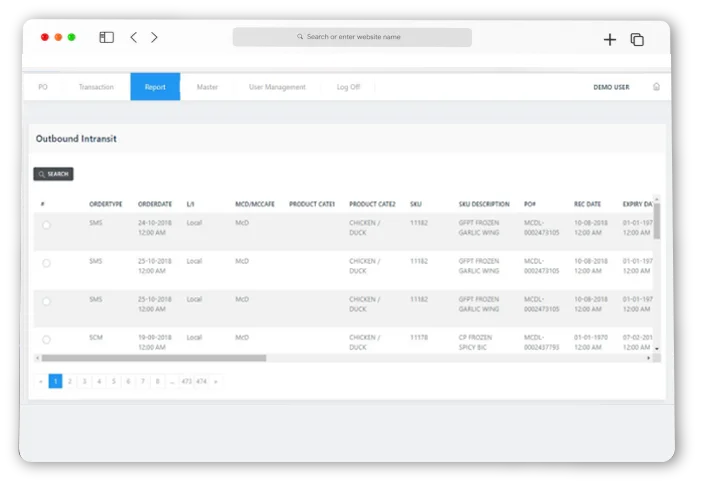
Task: Show tab overview icon in browser
Action: [x=637, y=40]
